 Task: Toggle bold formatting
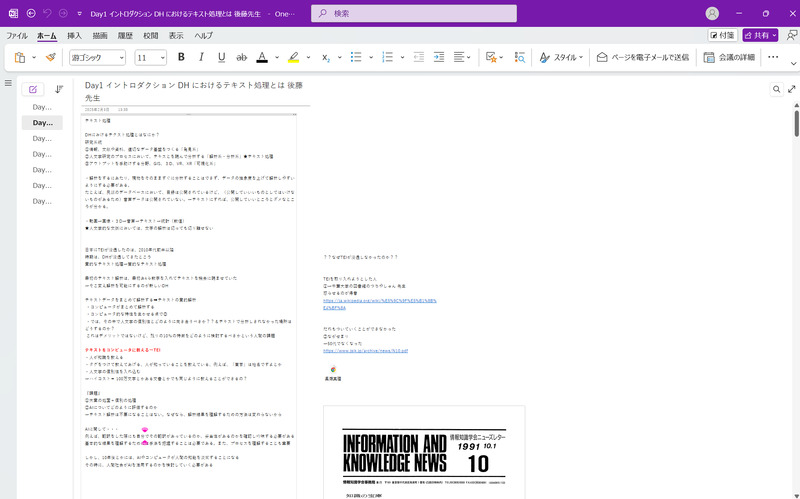tap(181, 58)
